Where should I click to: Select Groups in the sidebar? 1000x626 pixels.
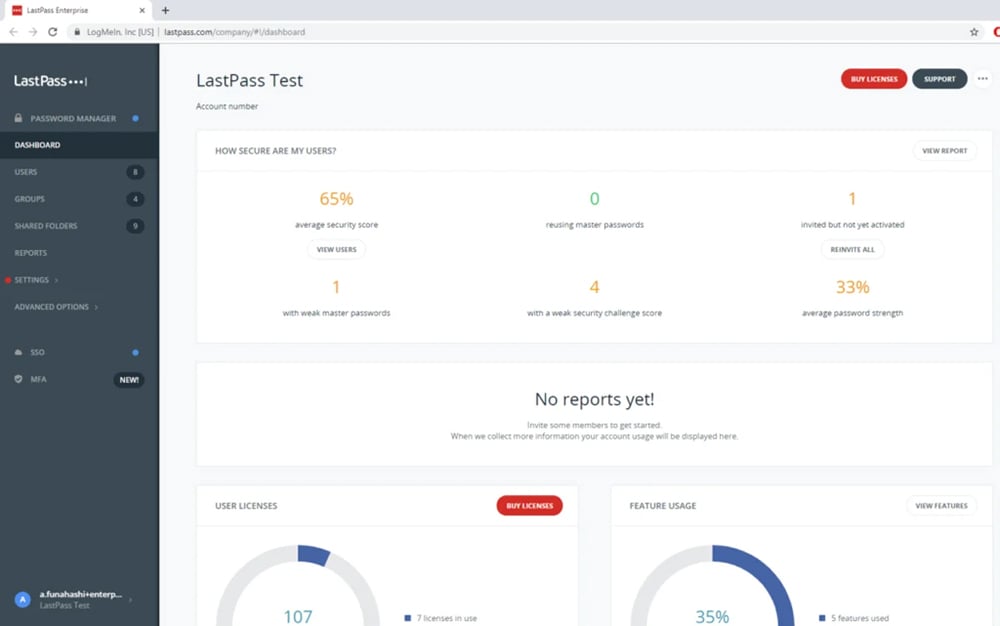(x=30, y=199)
